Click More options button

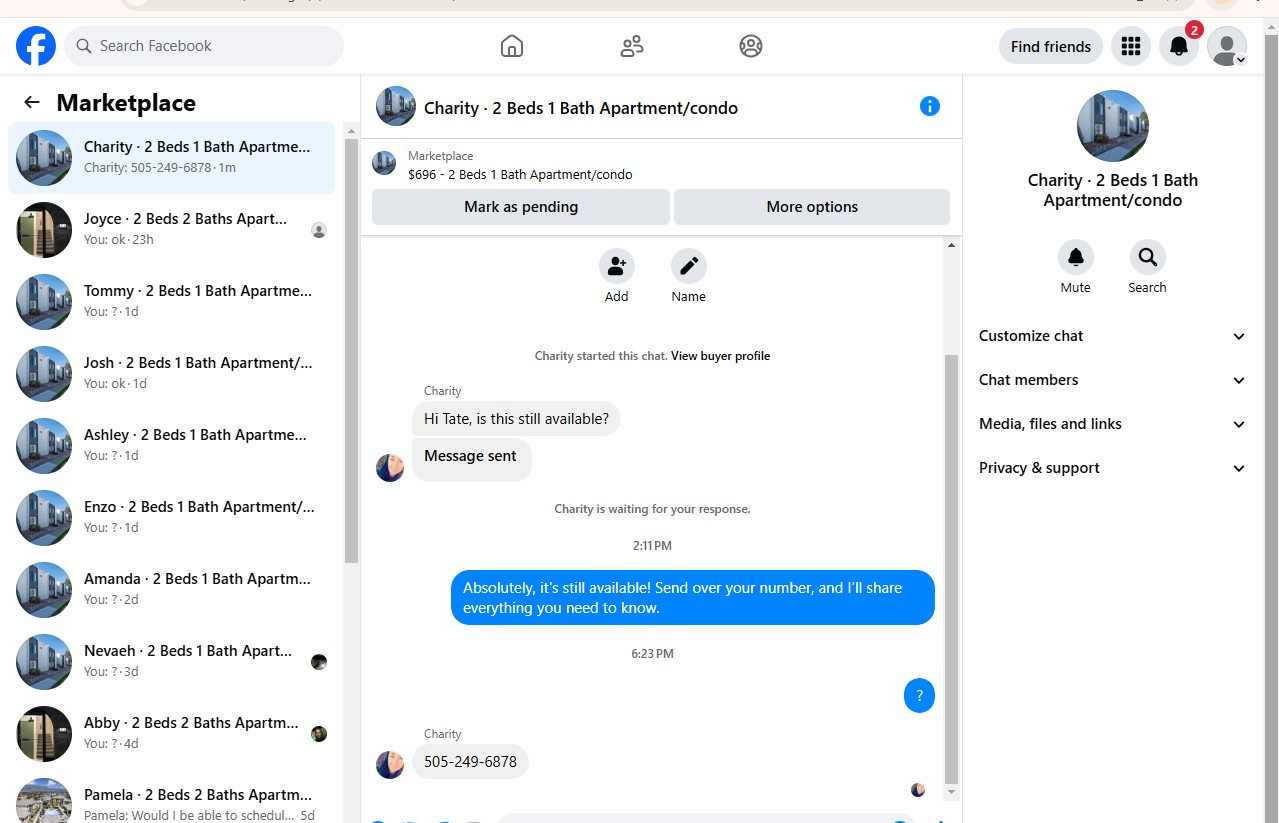tap(812, 207)
